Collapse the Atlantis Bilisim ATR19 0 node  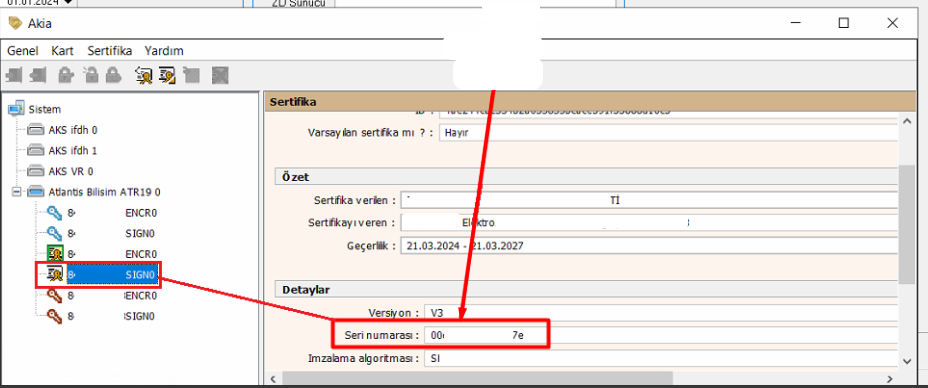coord(16,192)
